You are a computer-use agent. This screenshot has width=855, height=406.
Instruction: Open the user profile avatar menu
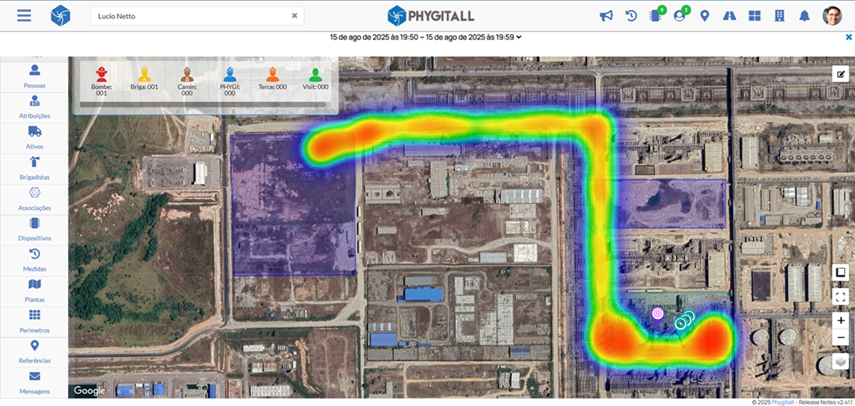pyautogui.click(x=832, y=16)
